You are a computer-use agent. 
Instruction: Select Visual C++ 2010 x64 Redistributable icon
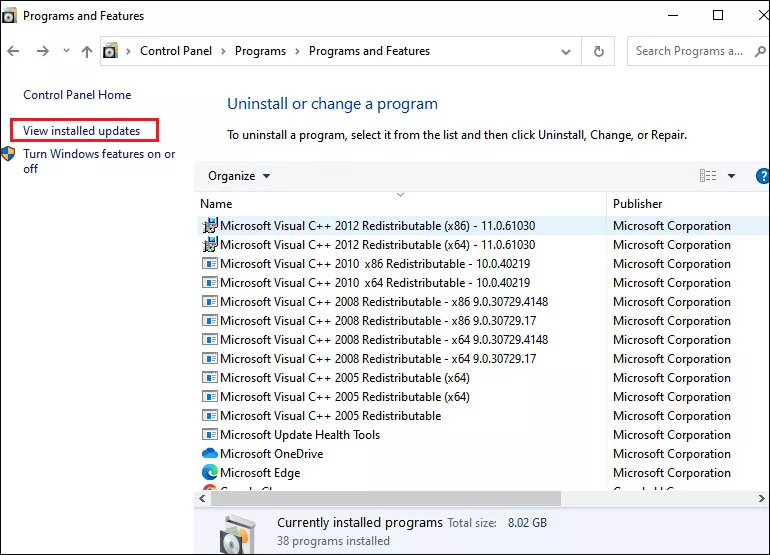(x=210, y=283)
